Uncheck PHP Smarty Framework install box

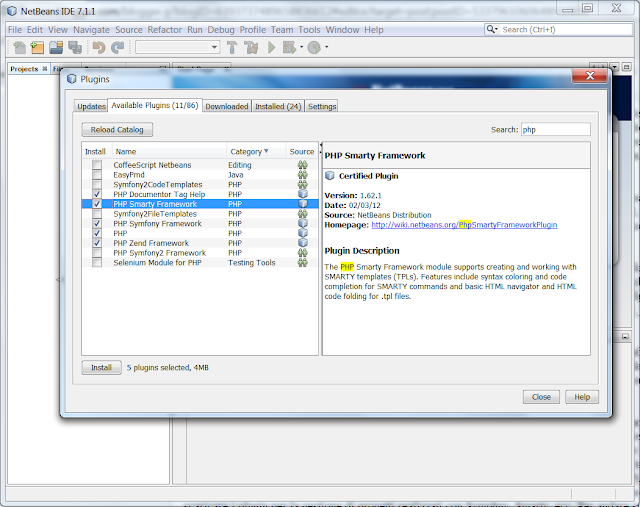[97, 204]
